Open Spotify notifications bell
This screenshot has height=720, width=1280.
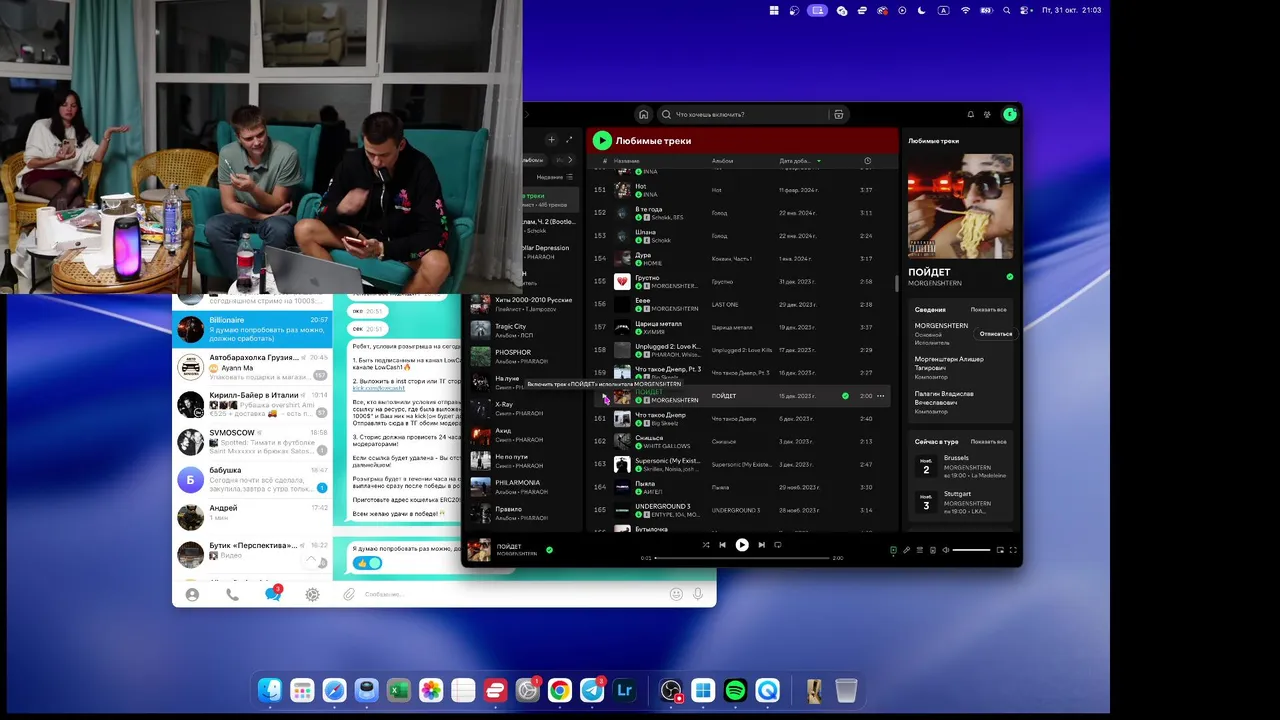[970, 114]
